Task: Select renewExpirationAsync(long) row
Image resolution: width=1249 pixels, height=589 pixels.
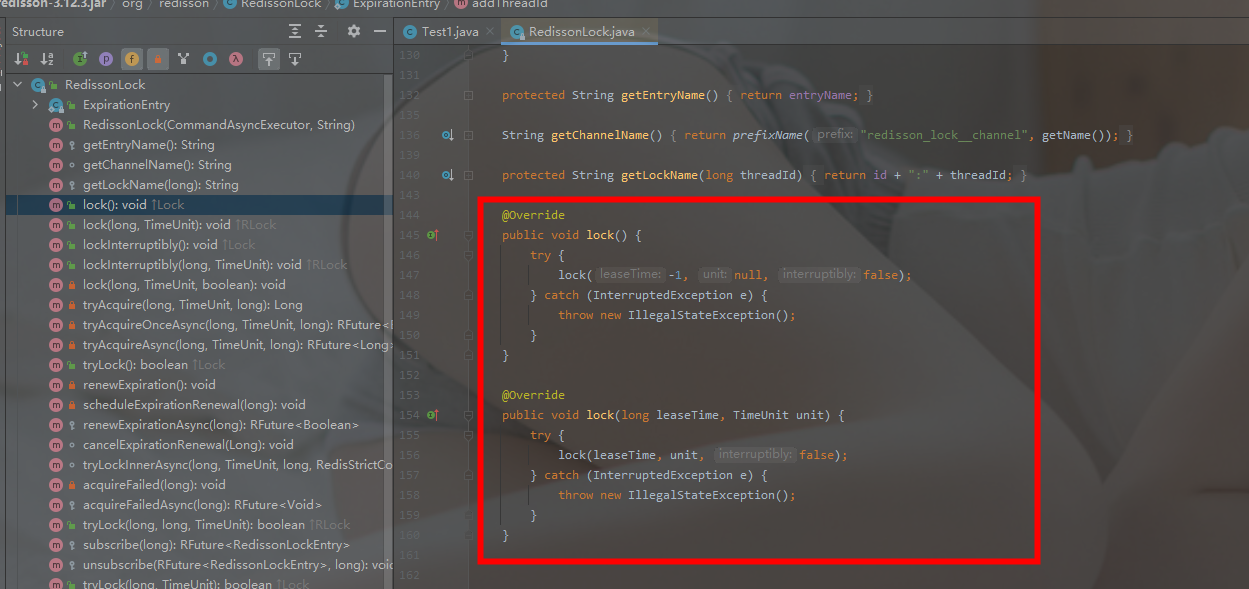Action: point(199,425)
